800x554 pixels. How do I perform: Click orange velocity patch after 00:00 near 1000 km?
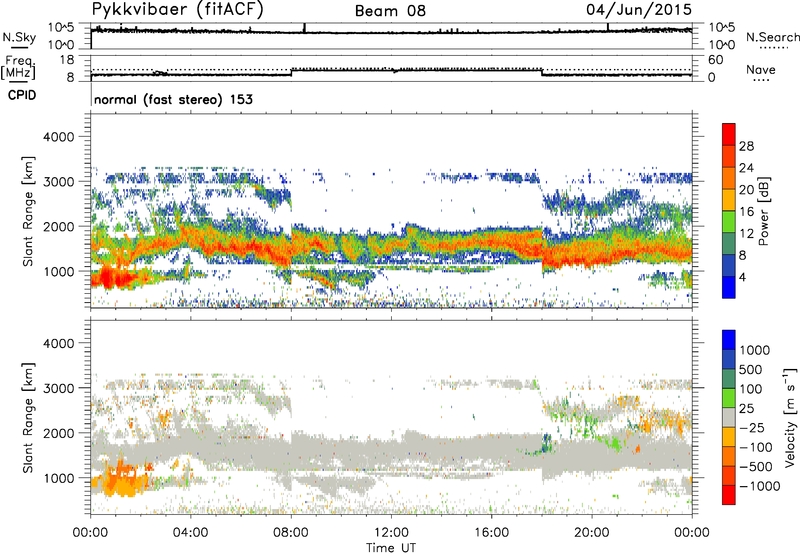point(121,479)
